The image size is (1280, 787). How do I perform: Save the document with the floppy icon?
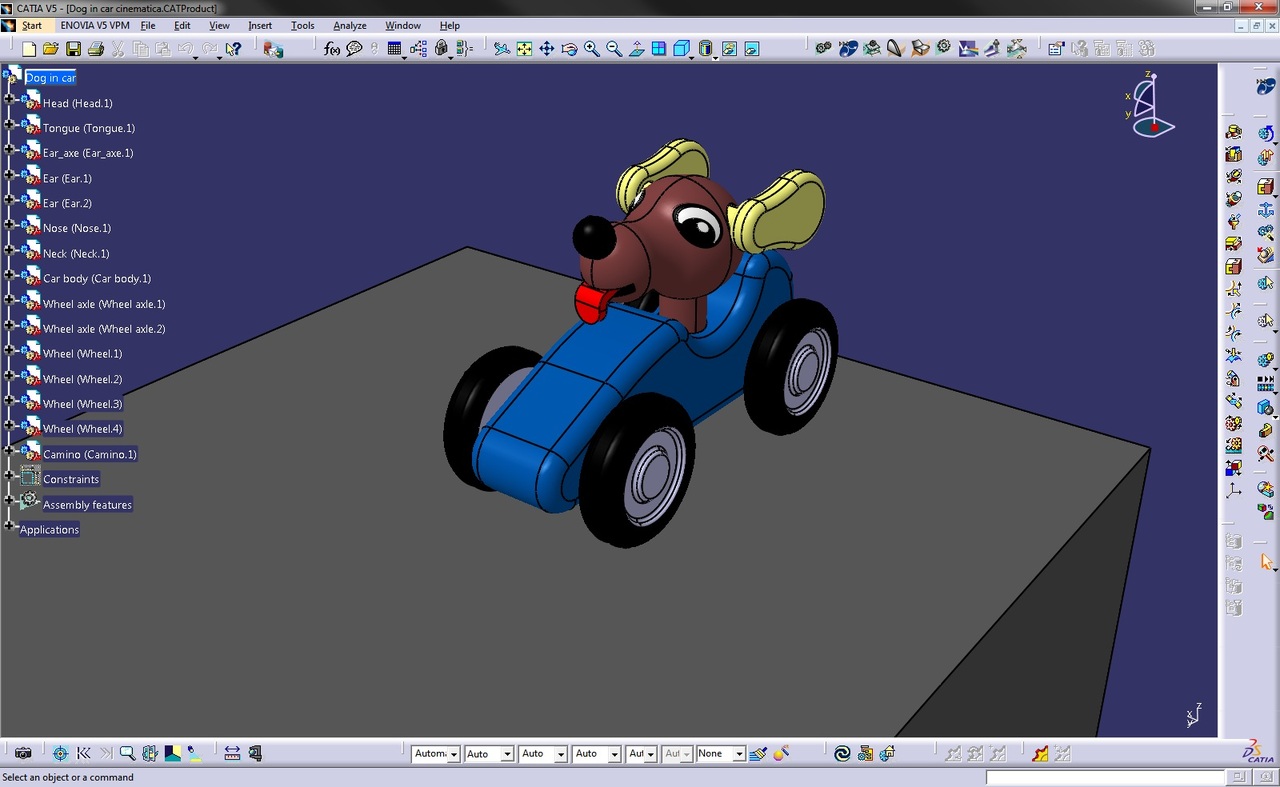coord(73,48)
